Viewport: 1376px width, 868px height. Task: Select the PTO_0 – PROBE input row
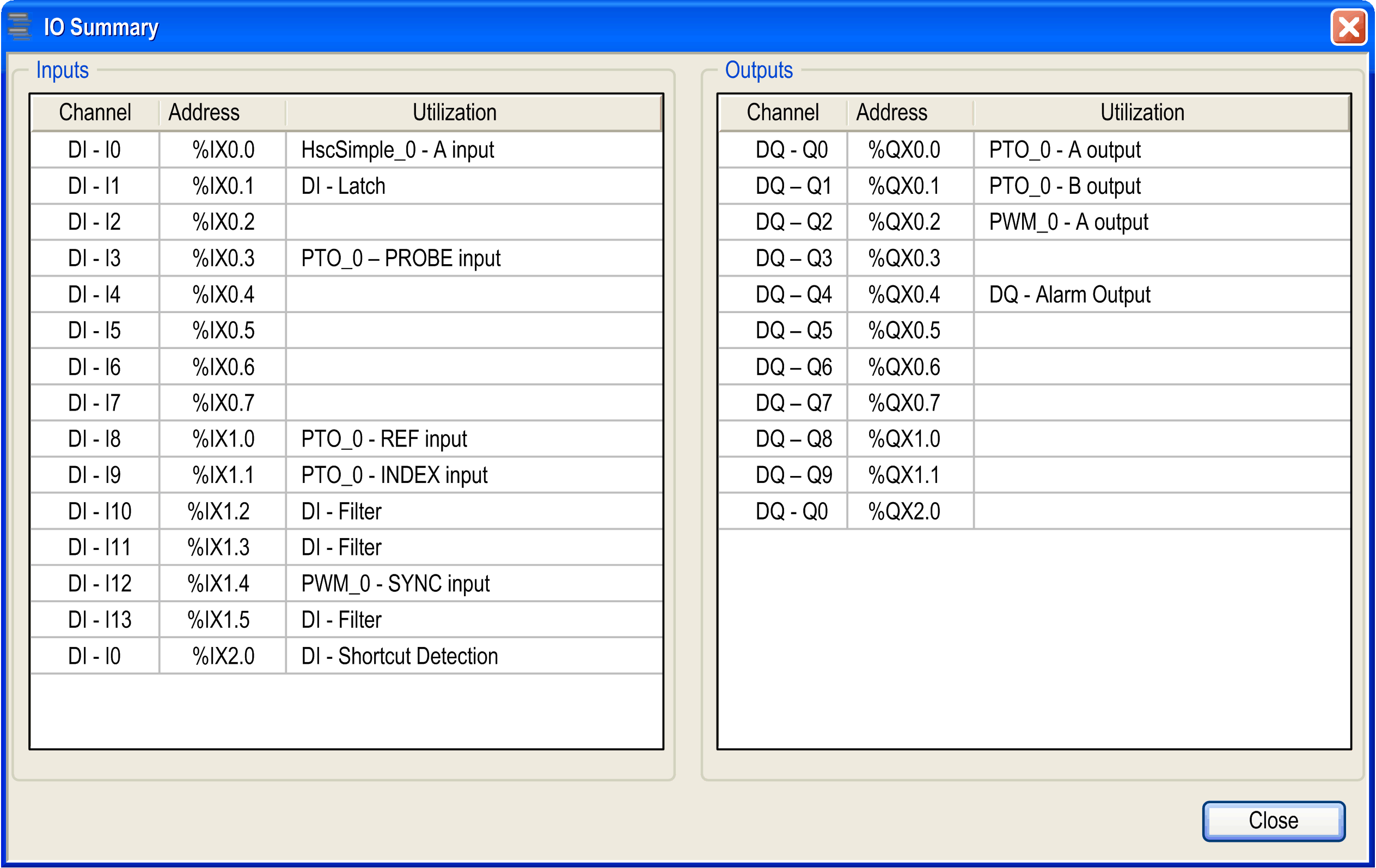click(401, 258)
